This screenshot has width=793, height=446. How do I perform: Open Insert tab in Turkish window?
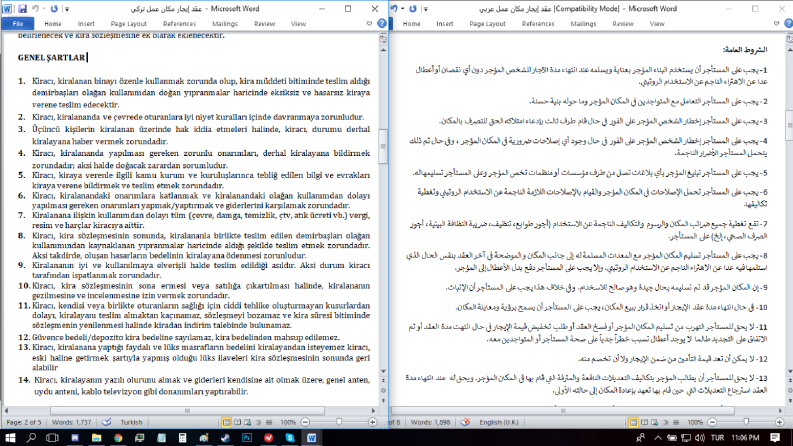click(86, 24)
